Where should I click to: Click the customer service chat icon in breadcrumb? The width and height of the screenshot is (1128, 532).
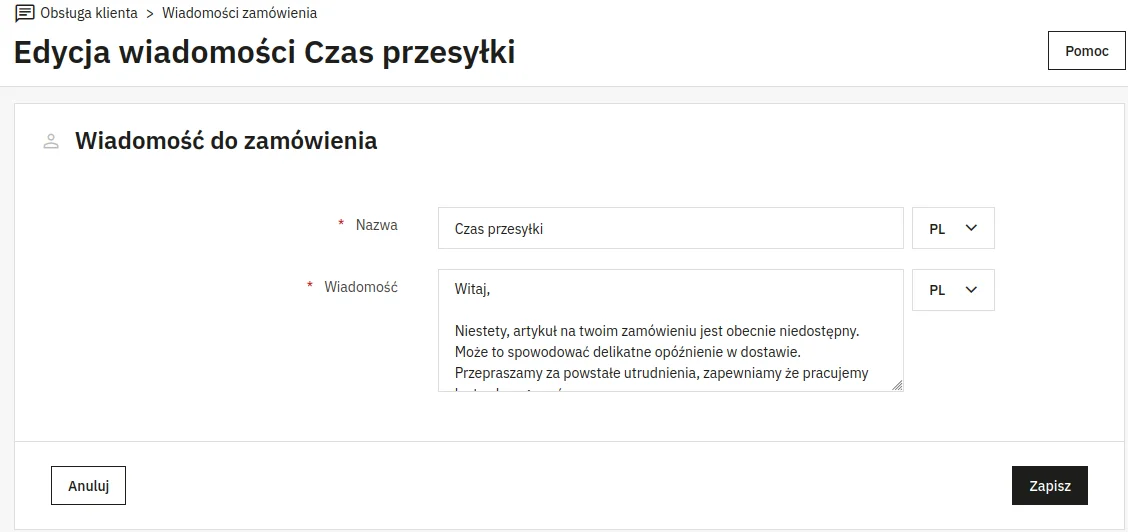[x=24, y=13]
